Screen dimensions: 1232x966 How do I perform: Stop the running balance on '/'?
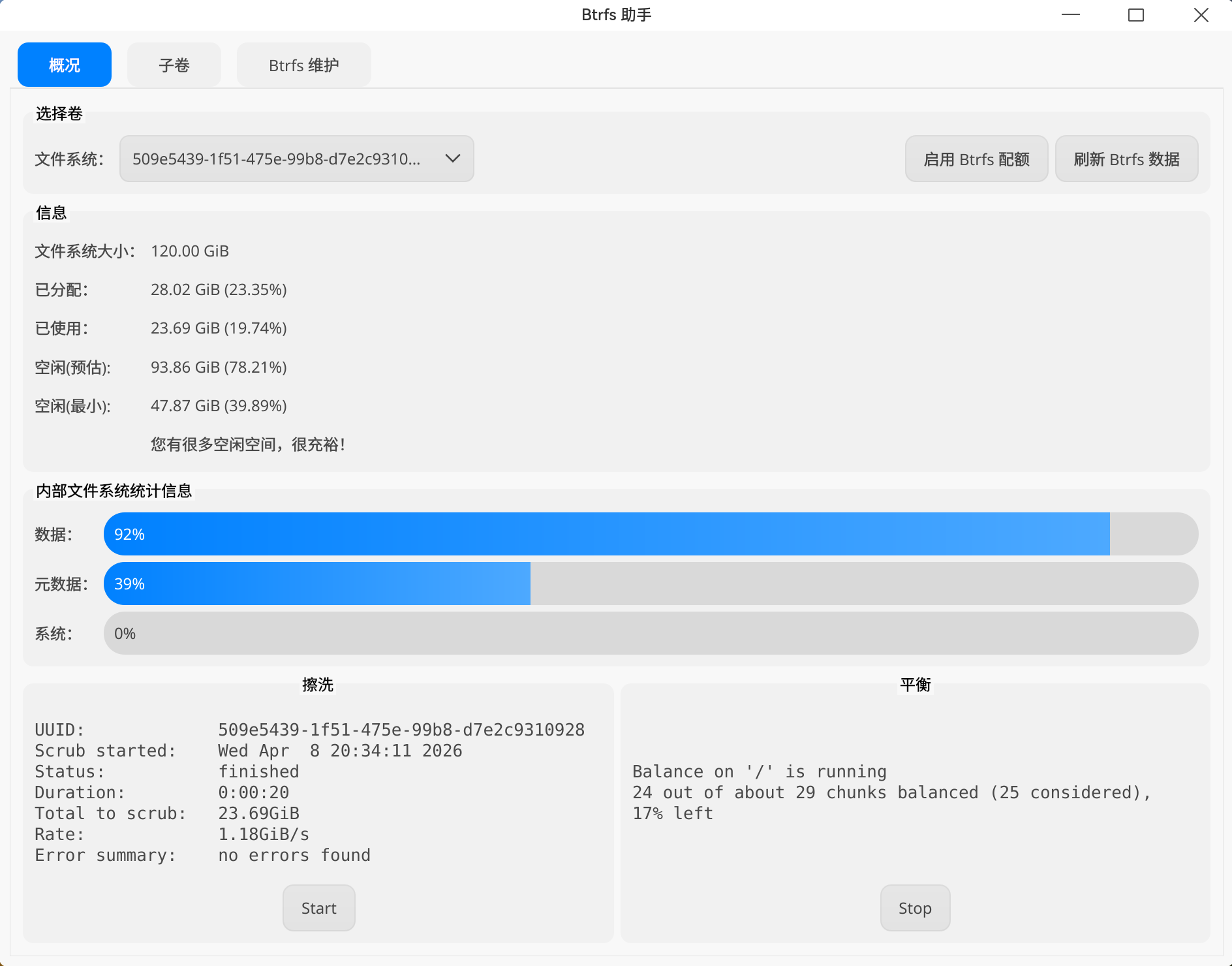click(915, 908)
